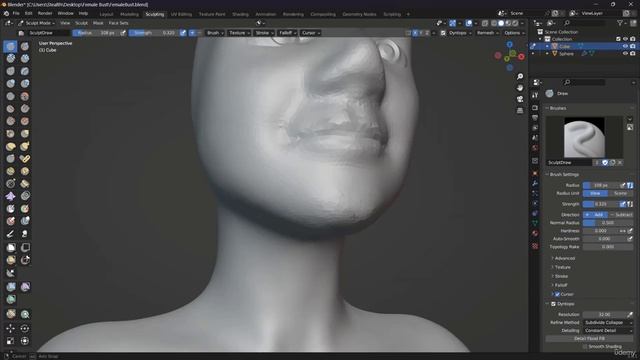
Task: Click the blue Z axis gizmo ball
Action: pyautogui.click(x=510, y=44)
